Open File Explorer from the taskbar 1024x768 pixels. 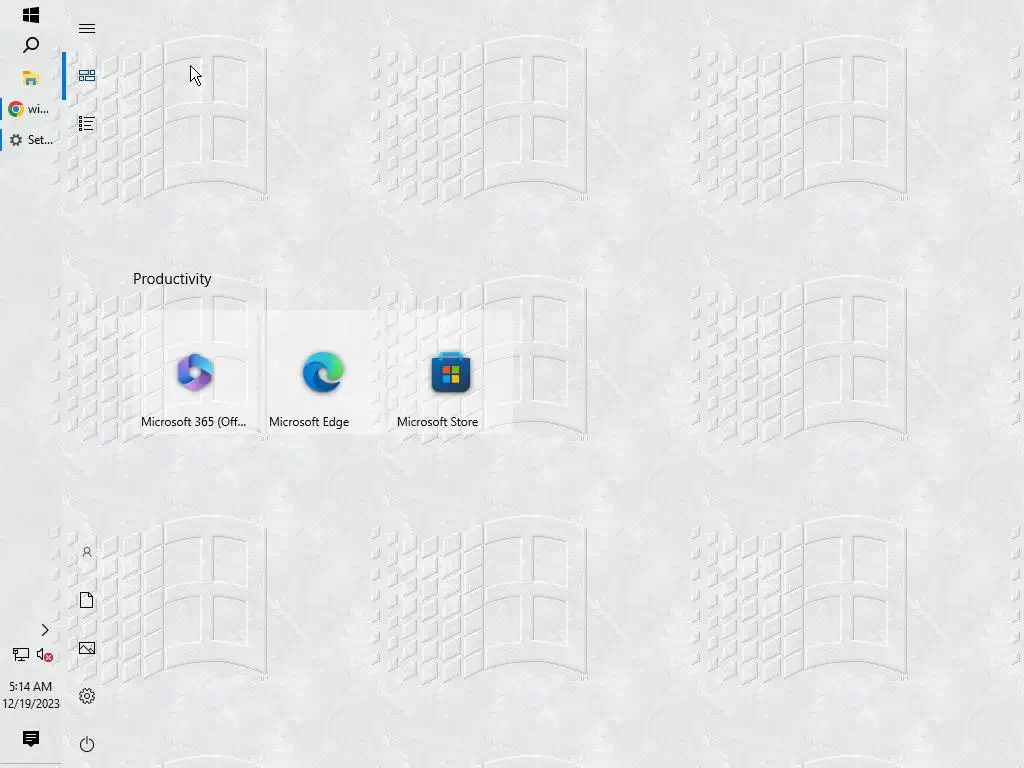click(x=30, y=78)
